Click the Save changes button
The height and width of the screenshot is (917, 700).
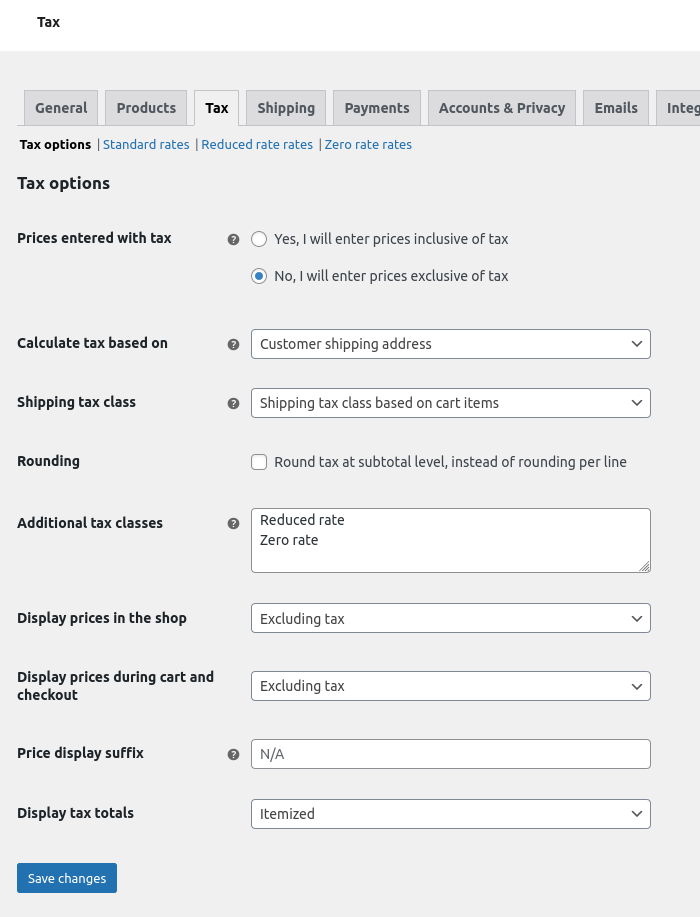click(x=67, y=878)
